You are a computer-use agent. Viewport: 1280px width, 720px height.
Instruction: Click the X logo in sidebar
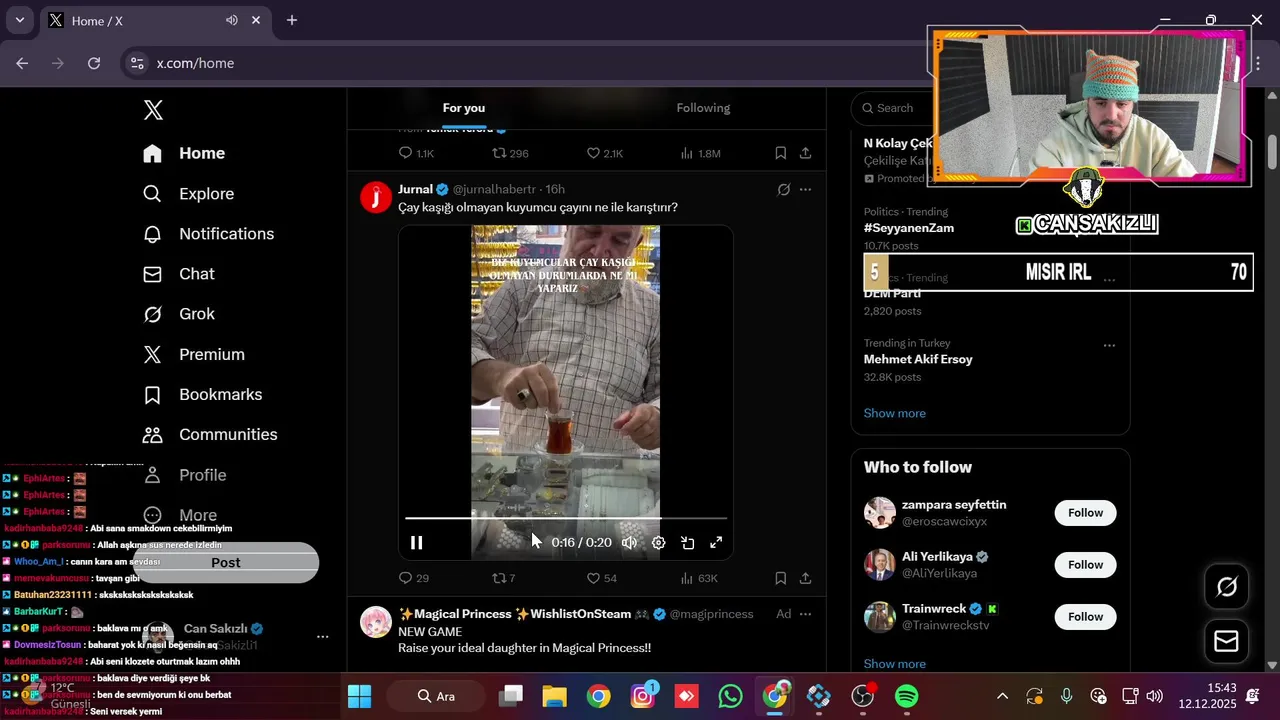tap(153, 110)
